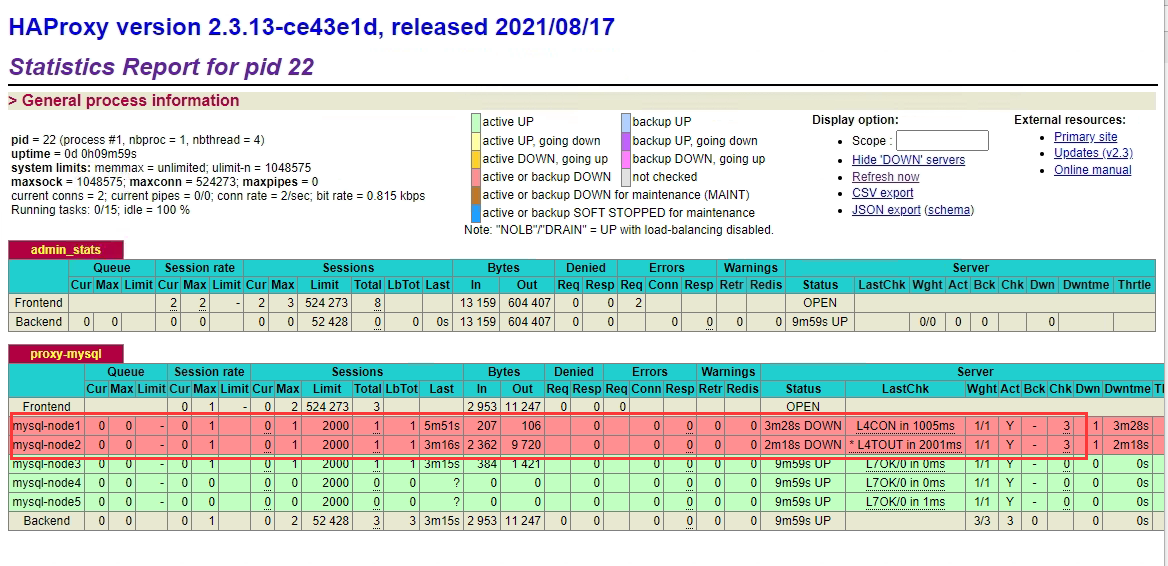Click the mysql-node2 server name
Image resolution: width=1168 pixels, height=566 pixels.
(x=46, y=445)
